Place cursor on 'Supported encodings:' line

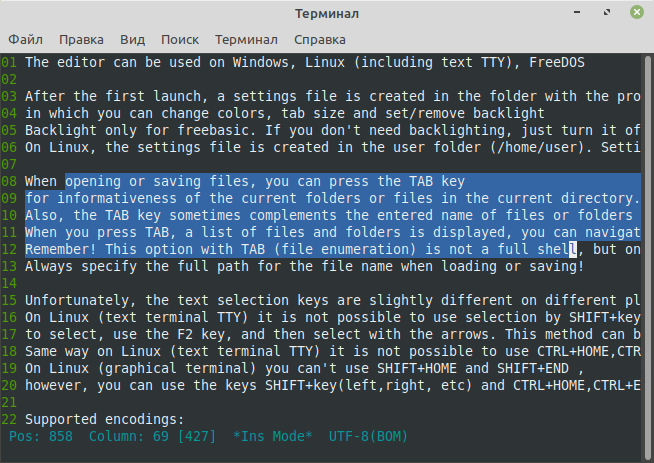104,419
